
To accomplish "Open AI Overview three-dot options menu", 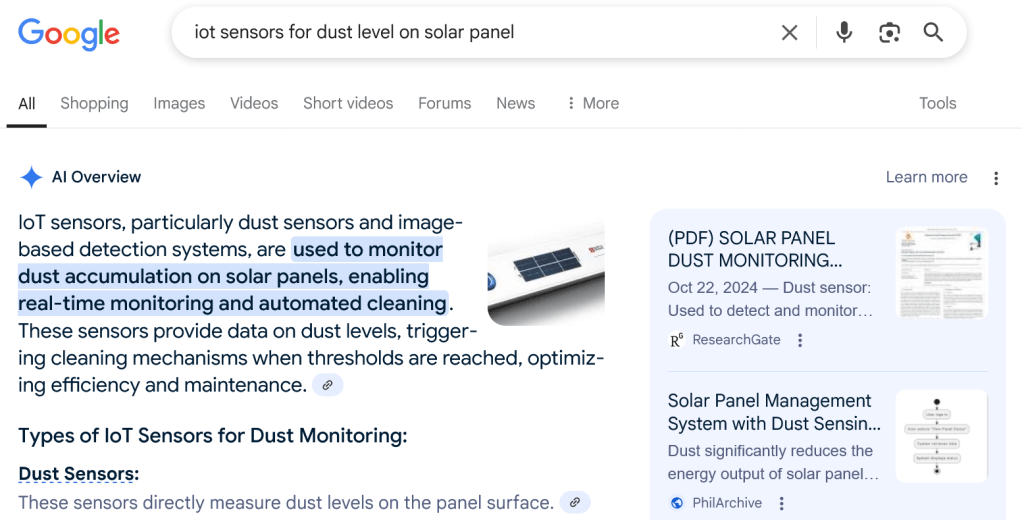I will click(995, 178).
